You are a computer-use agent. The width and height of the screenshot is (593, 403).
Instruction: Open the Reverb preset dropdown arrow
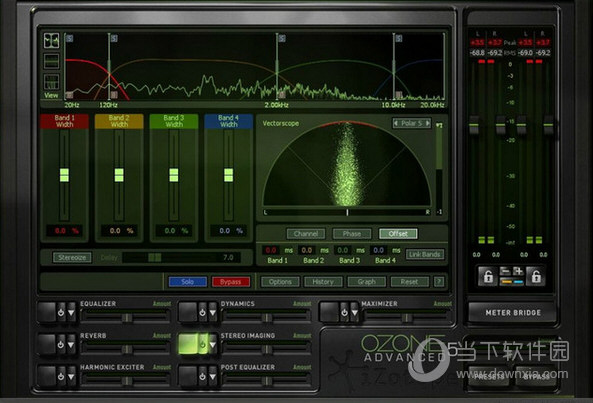pyautogui.click(x=71, y=344)
